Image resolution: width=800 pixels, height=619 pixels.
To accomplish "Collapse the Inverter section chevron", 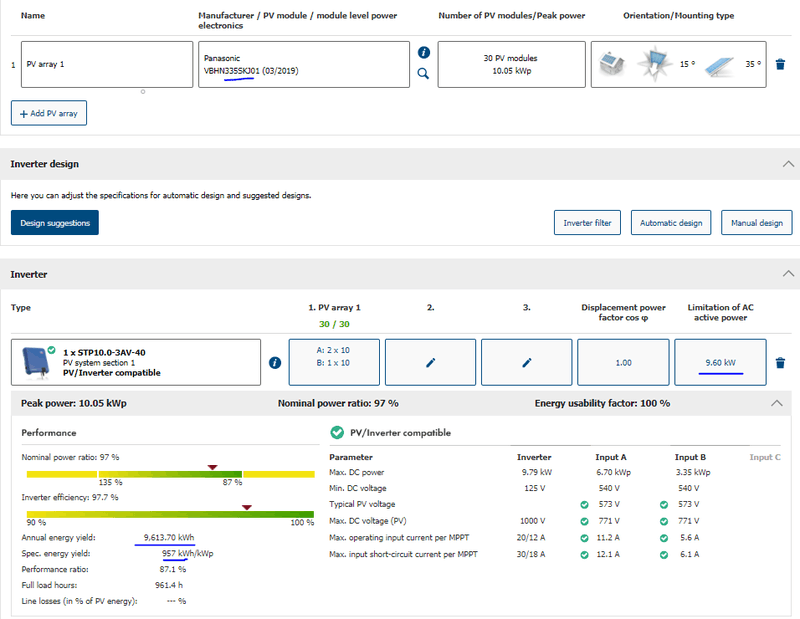I will [x=787, y=274].
